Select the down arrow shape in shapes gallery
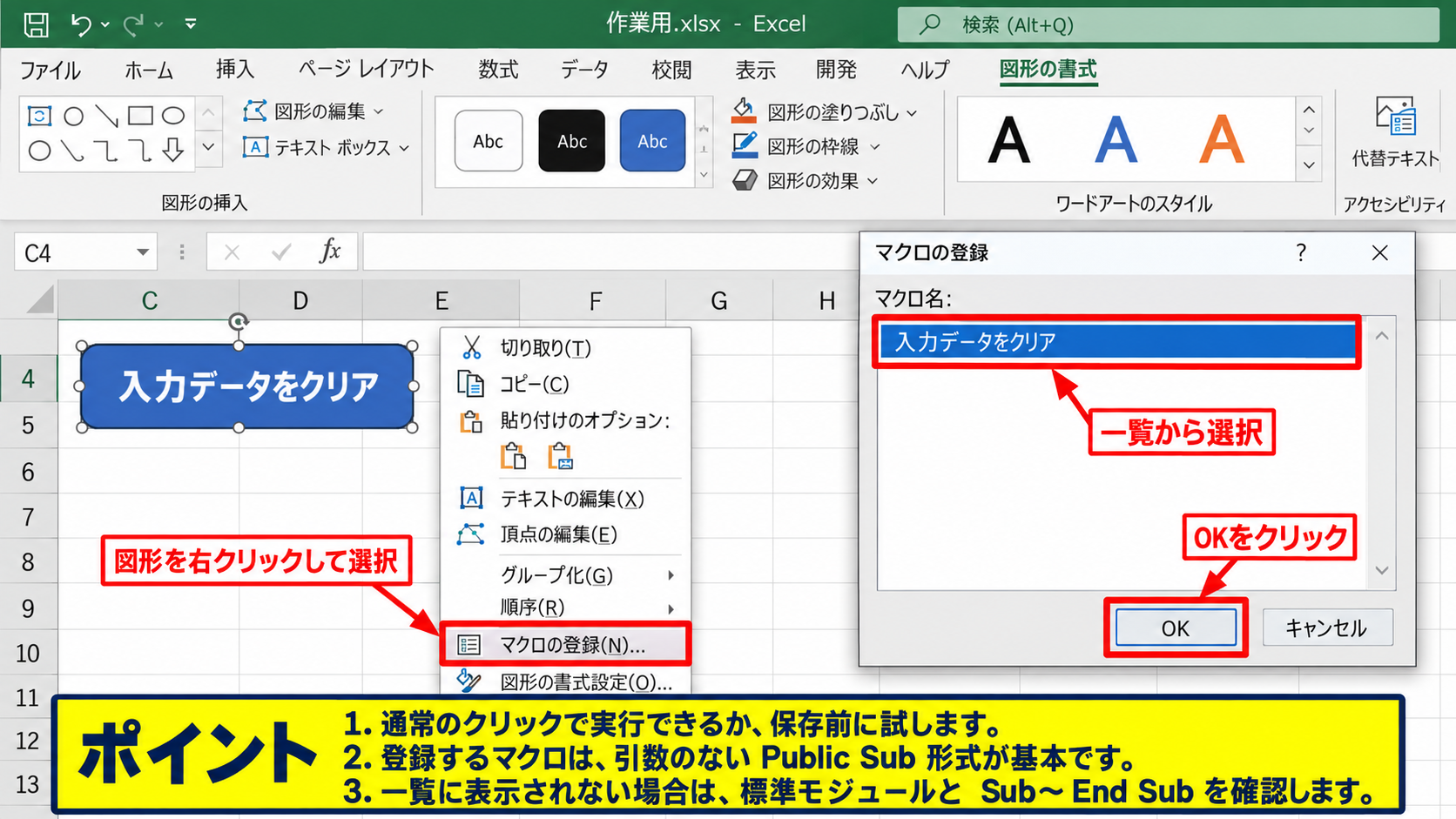 (x=173, y=151)
